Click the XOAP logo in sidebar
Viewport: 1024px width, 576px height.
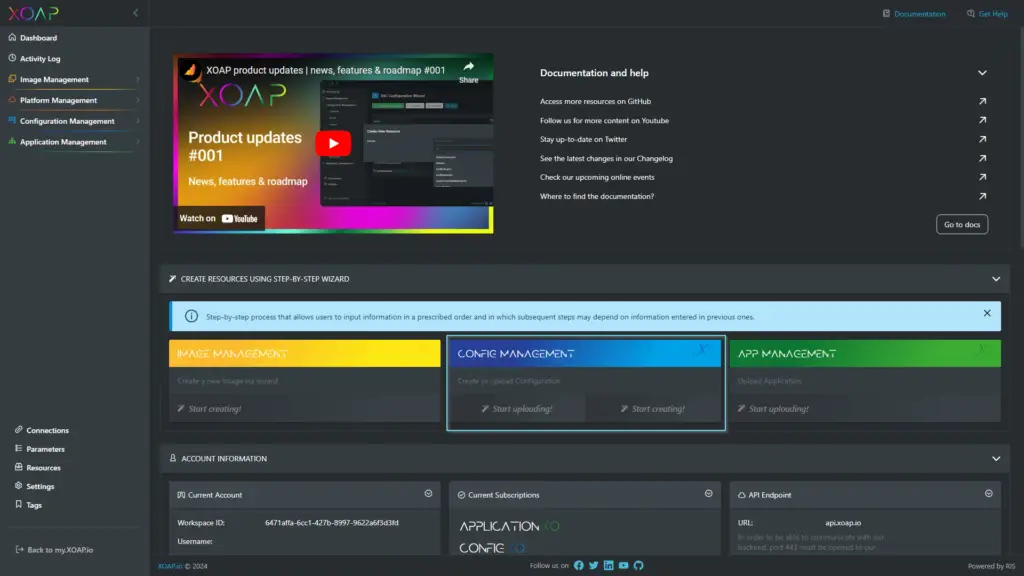click(x=33, y=13)
